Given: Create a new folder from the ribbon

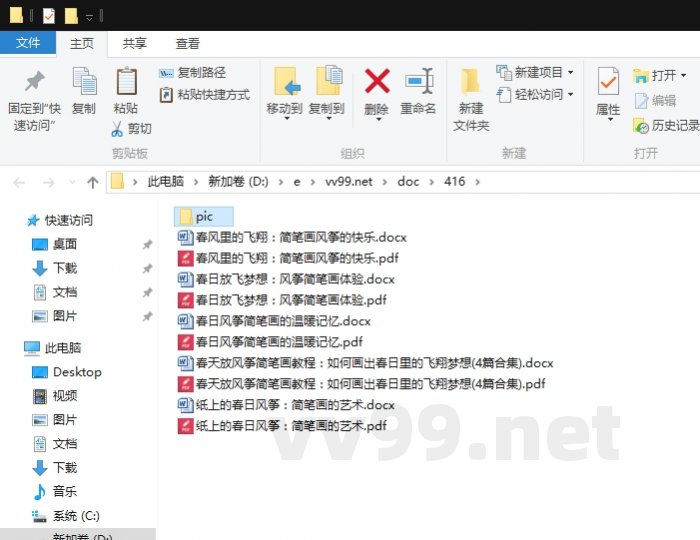Looking at the screenshot, I should click(471, 100).
